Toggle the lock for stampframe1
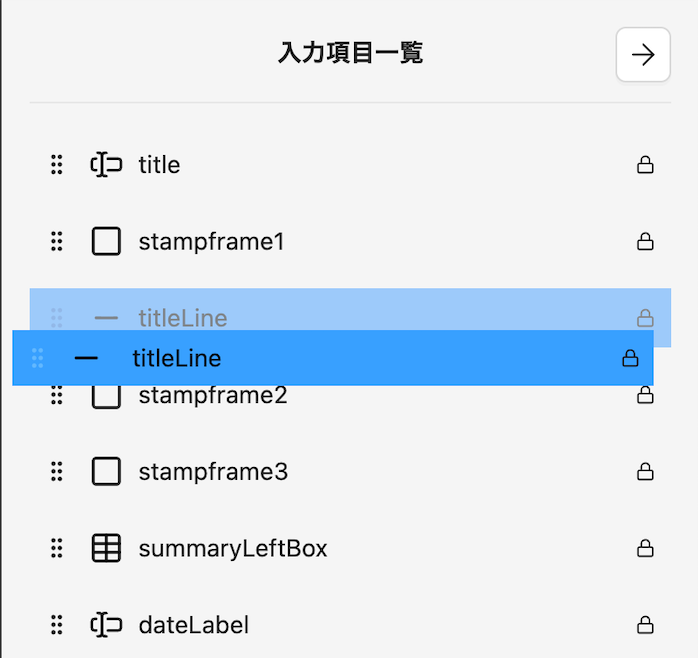Screen dimensions: 698x658 (x=645, y=241)
